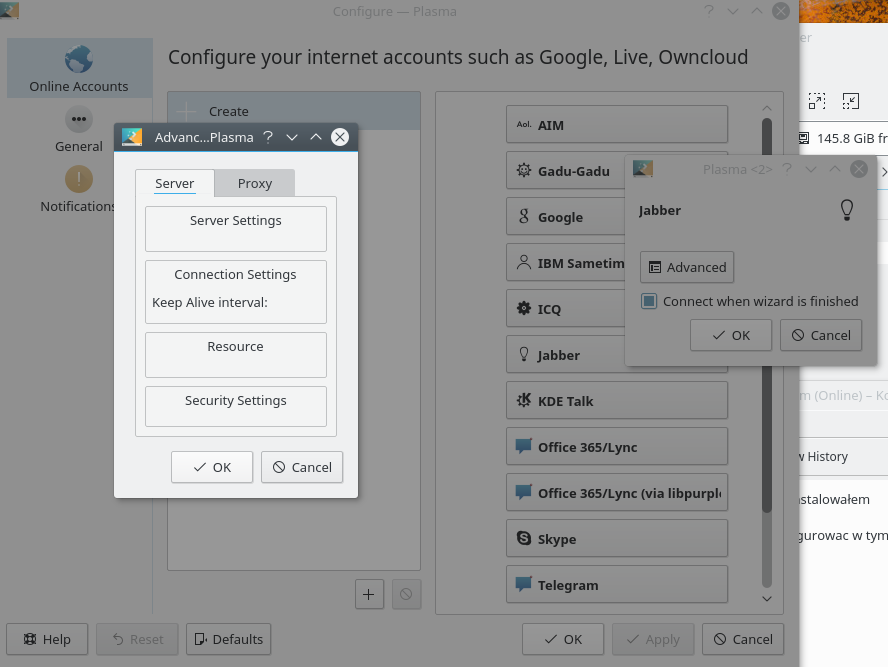
Task: Choose Office 365/Lync account type
Action: pos(617,447)
